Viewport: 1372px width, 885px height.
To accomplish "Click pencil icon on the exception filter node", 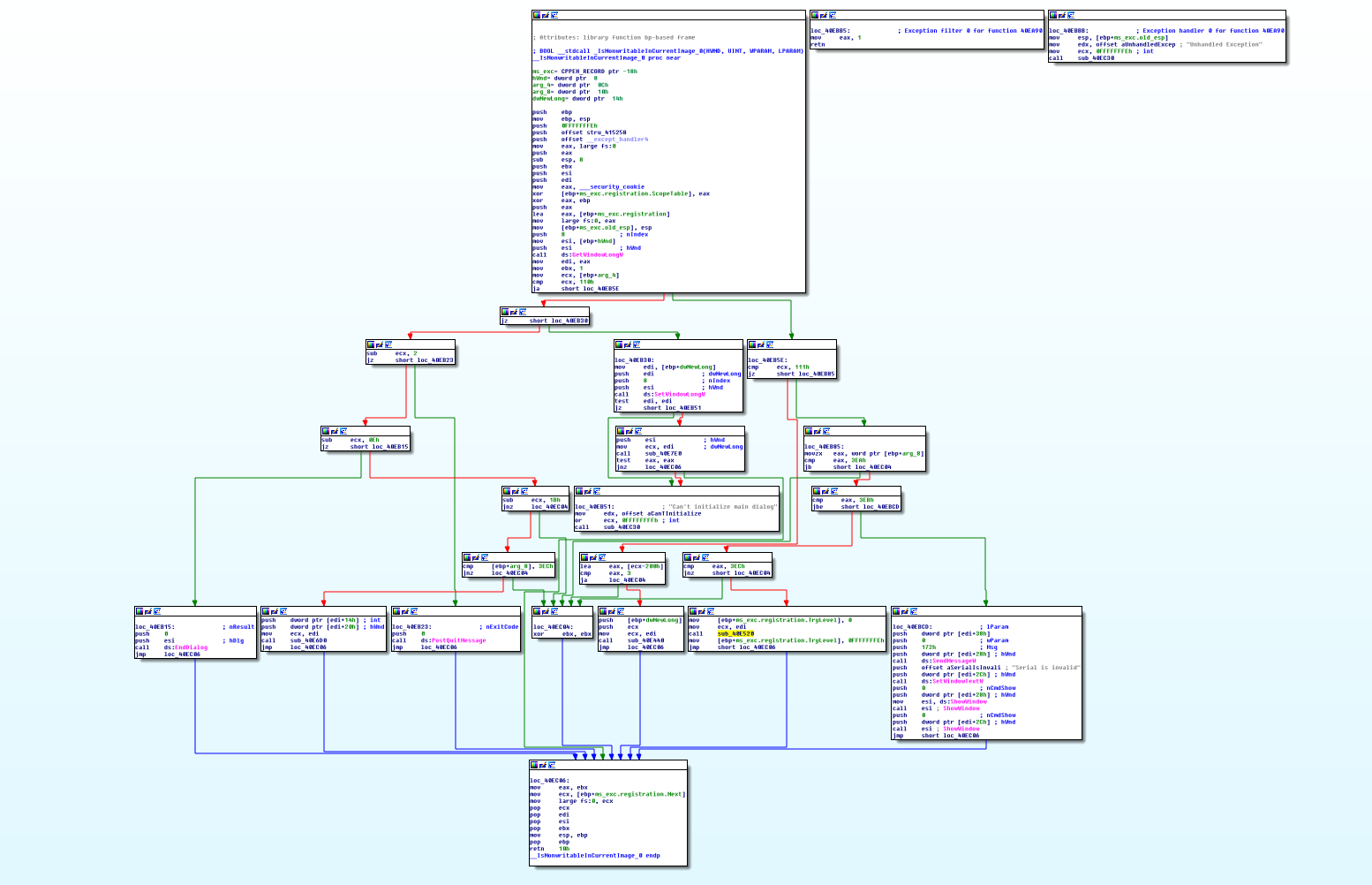I will coord(824,15).
